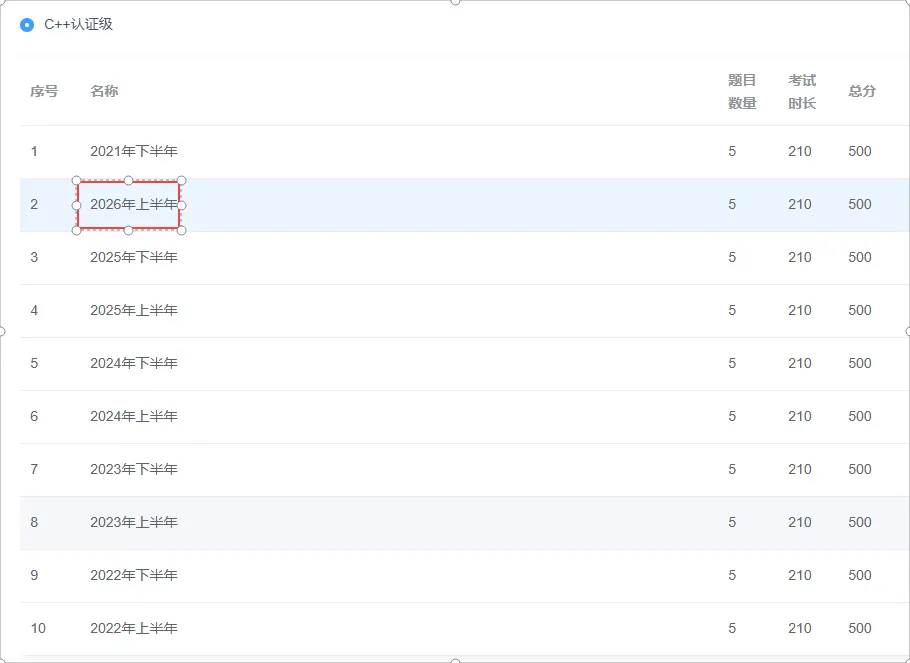Image resolution: width=910 pixels, height=663 pixels.
Task: Click duration 210 for 2026年上半年
Action: 800,204
